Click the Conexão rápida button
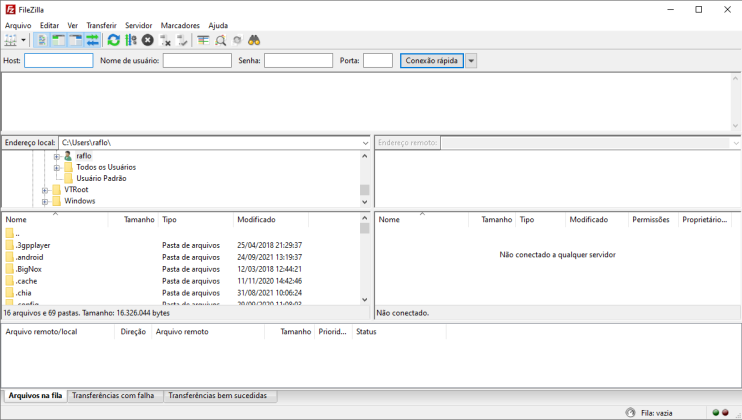This screenshot has height=420, width=742. coord(432,61)
